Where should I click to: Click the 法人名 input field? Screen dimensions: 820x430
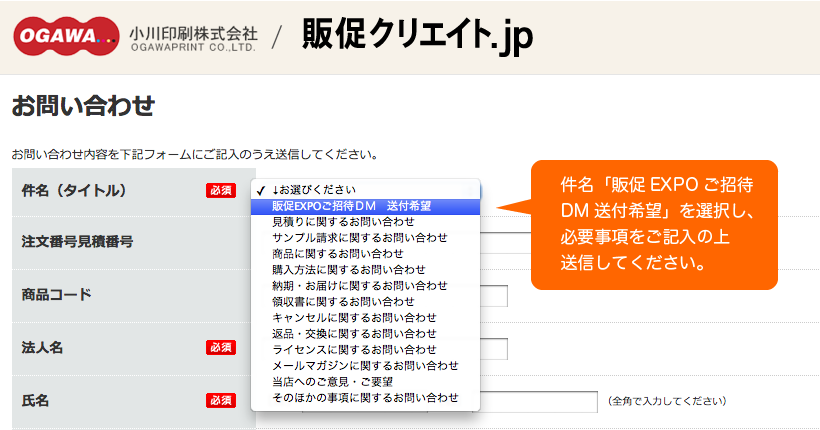point(494,349)
